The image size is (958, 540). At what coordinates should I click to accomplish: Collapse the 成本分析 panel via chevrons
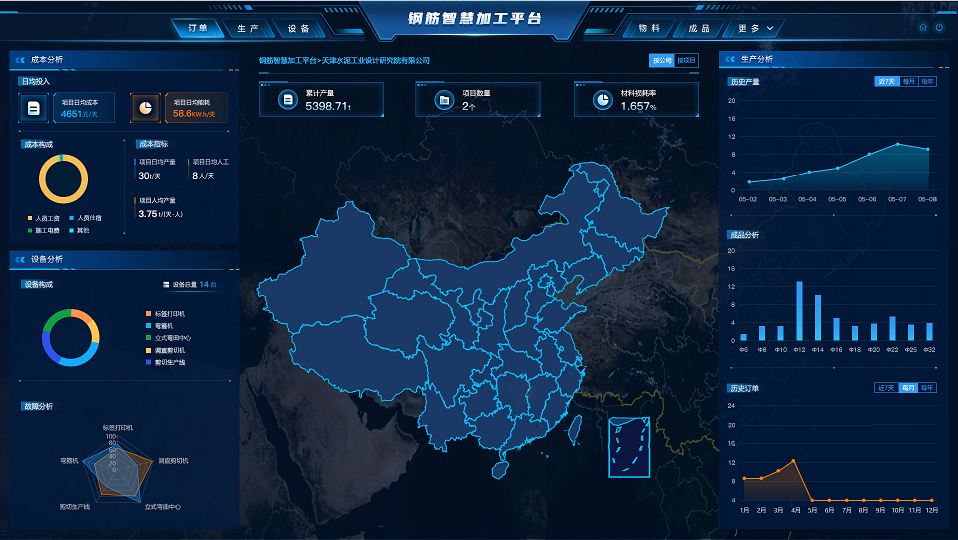click(20, 59)
